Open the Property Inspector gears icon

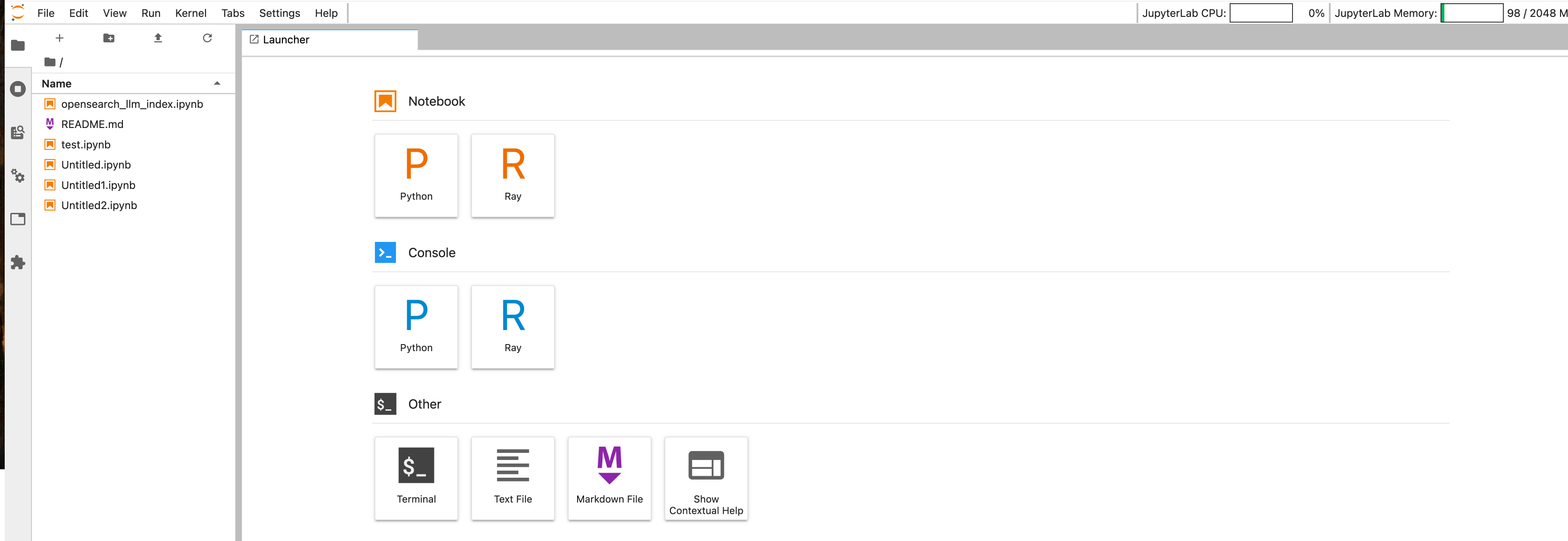[18, 176]
